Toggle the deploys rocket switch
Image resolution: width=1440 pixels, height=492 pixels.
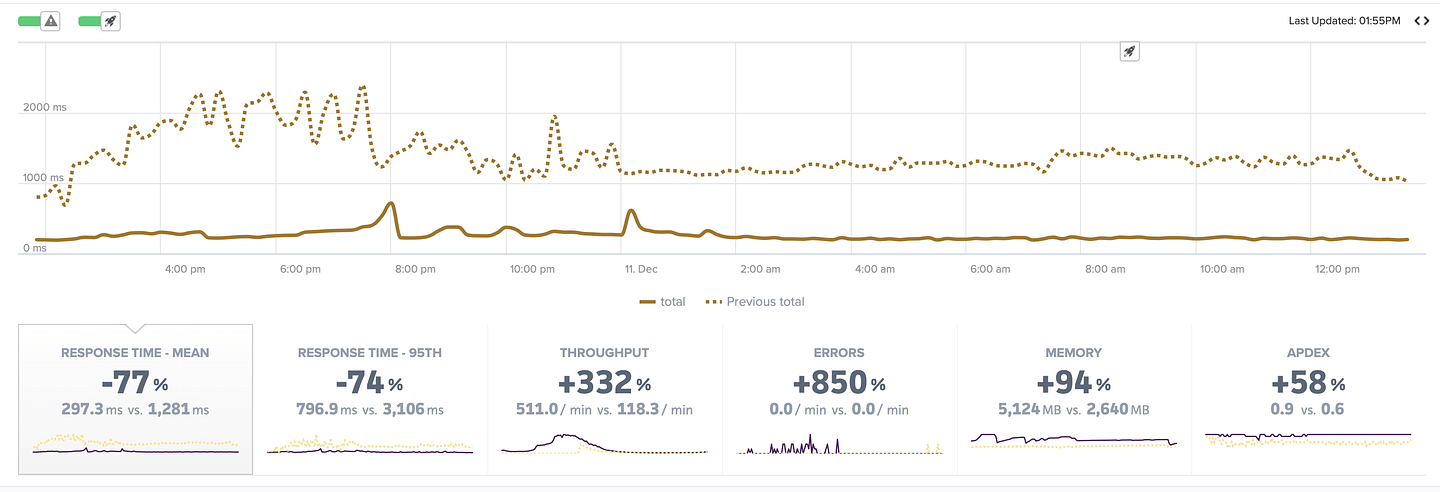tap(100, 20)
